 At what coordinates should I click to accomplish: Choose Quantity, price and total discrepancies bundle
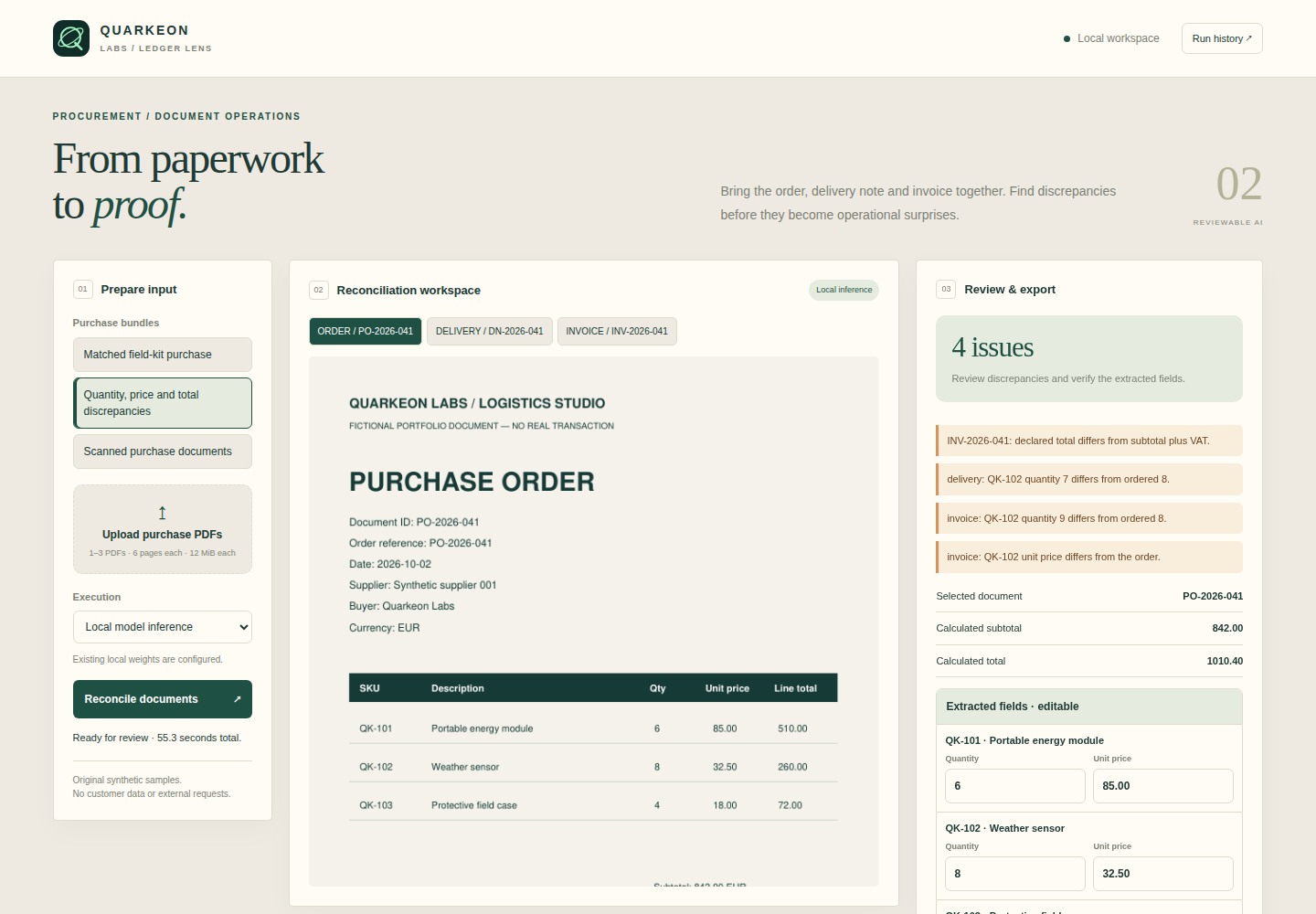point(163,403)
